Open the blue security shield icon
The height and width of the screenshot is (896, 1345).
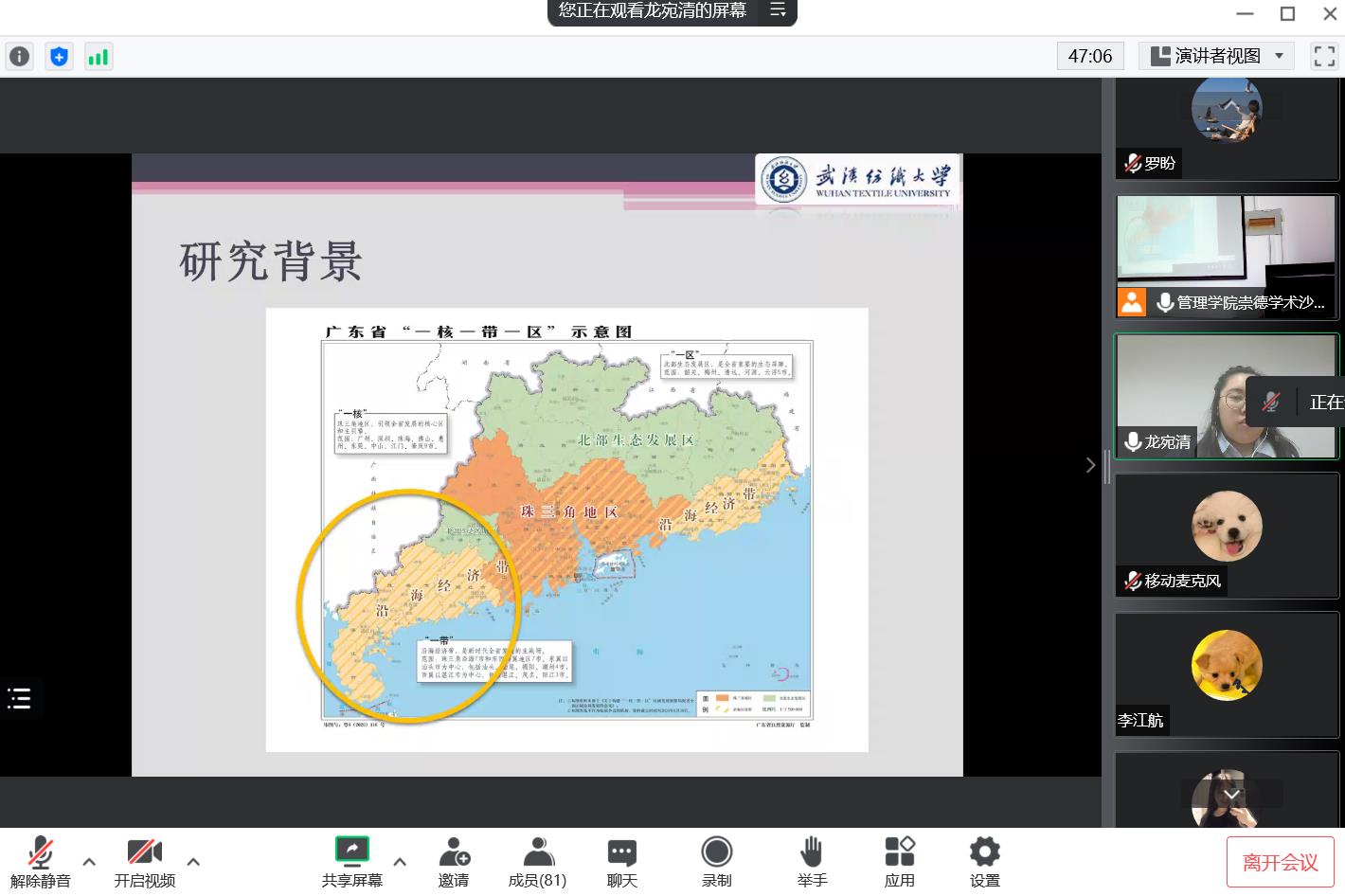[59, 57]
